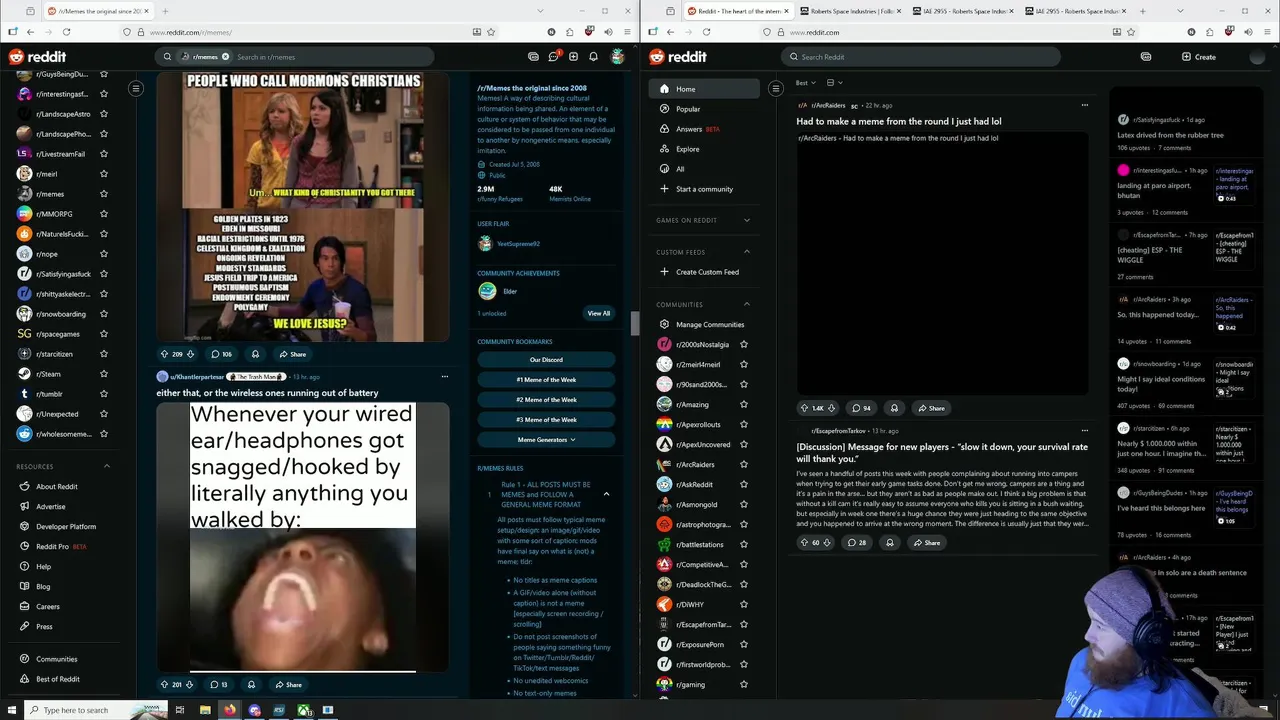The height and width of the screenshot is (720, 1280).
Task: Open recent post 'Latex drived from the rubber tree'
Action: coord(1170,135)
